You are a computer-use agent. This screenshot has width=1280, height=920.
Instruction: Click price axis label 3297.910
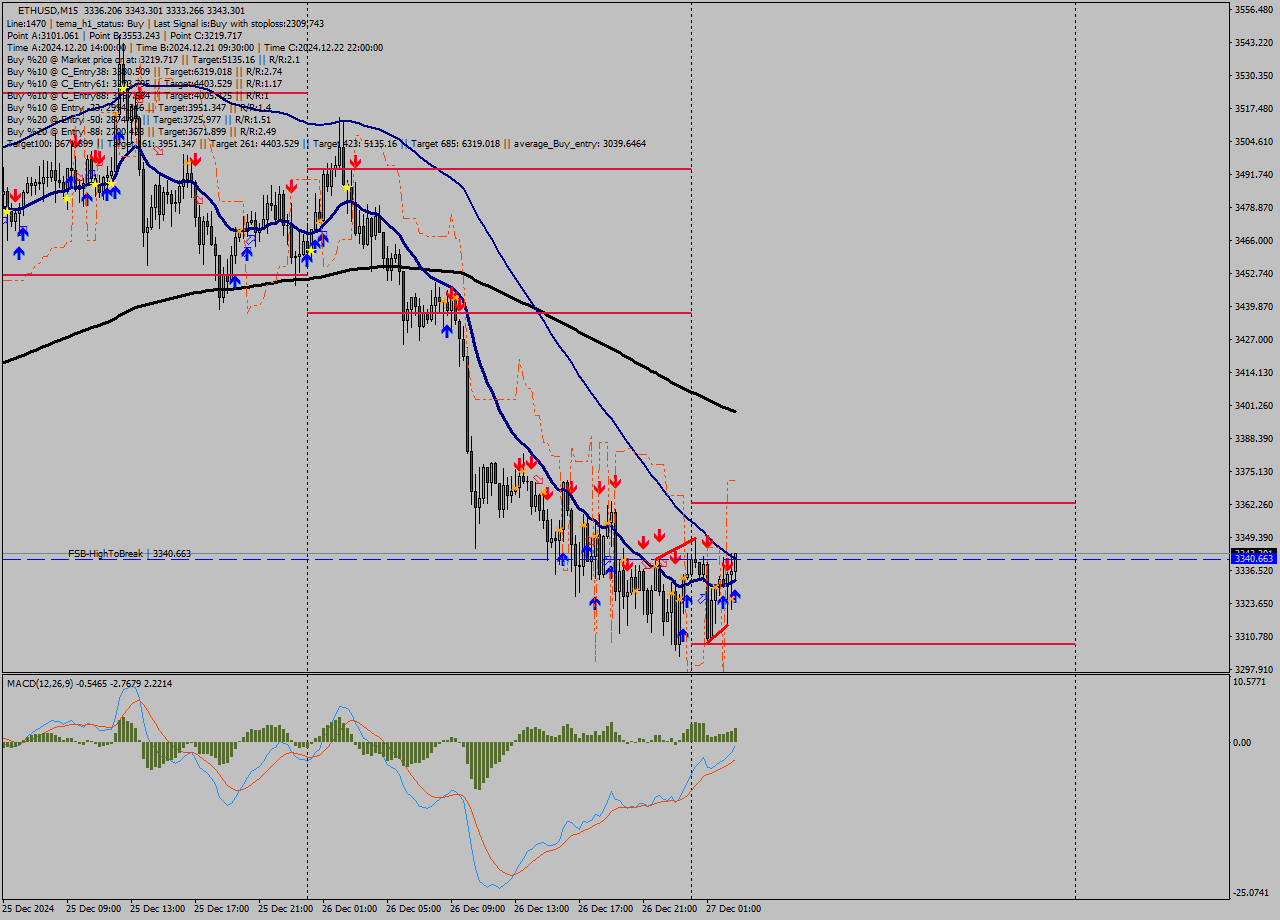point(1254,670)
